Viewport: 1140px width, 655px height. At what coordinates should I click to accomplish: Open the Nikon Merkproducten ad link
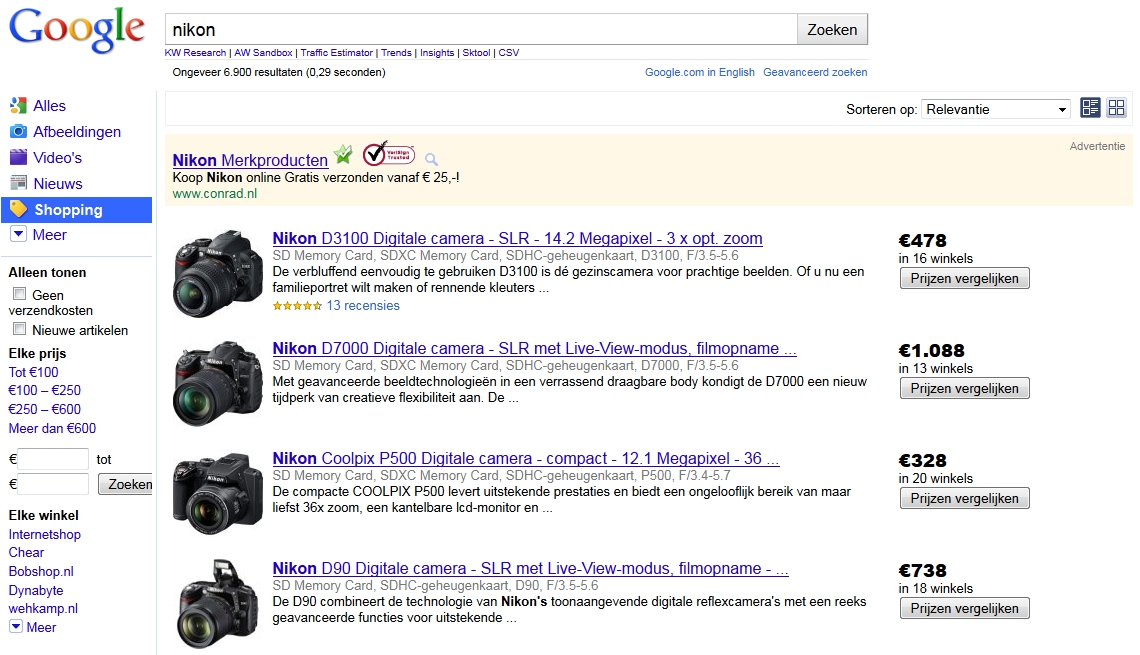tap(250, 160)
